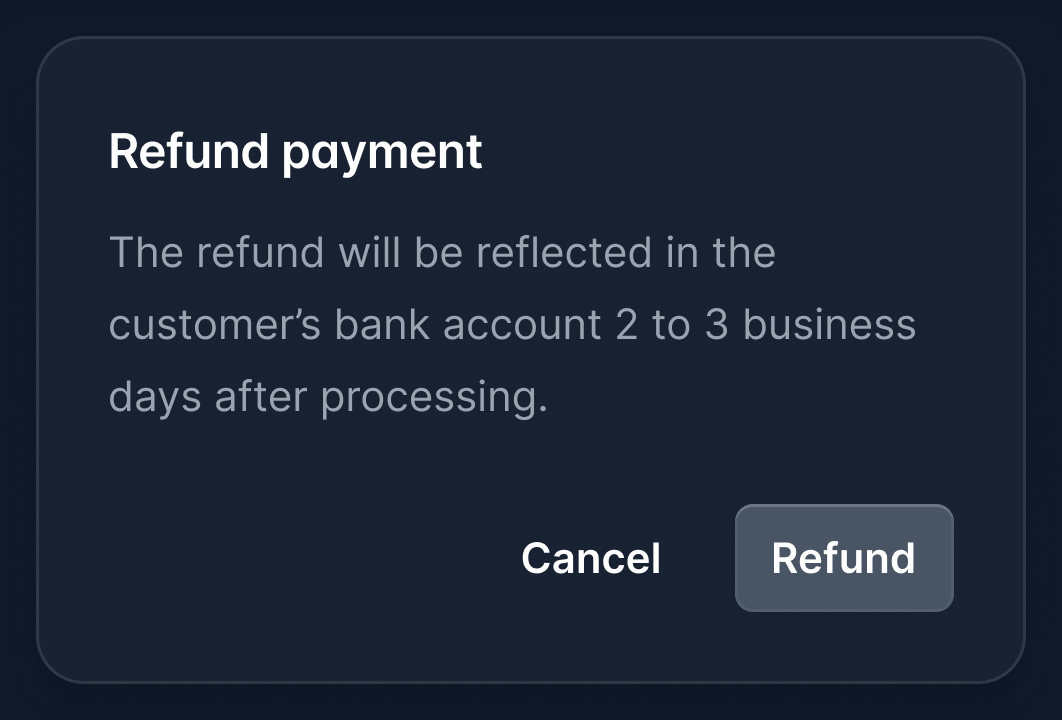1062x720 pixels.
Task: Click the word "after" in the description
Action: coord(260,397)
